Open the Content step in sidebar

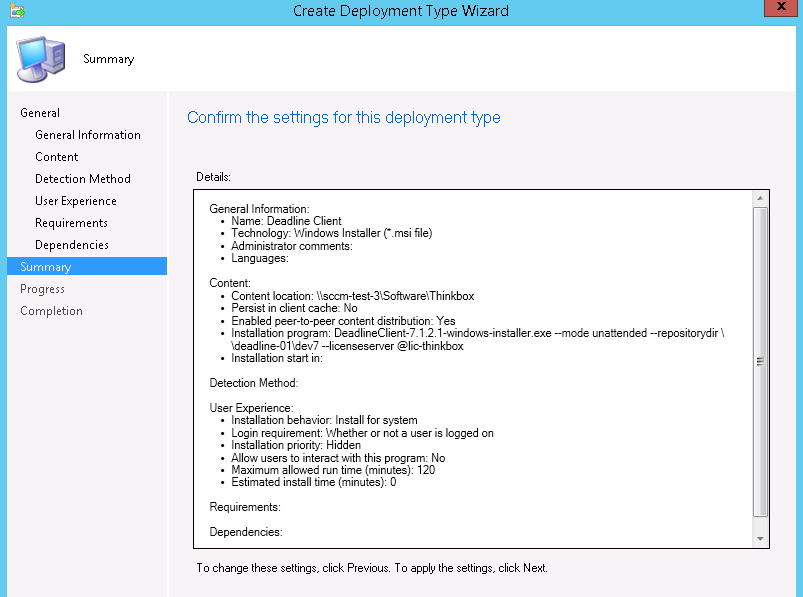(57, 157)
